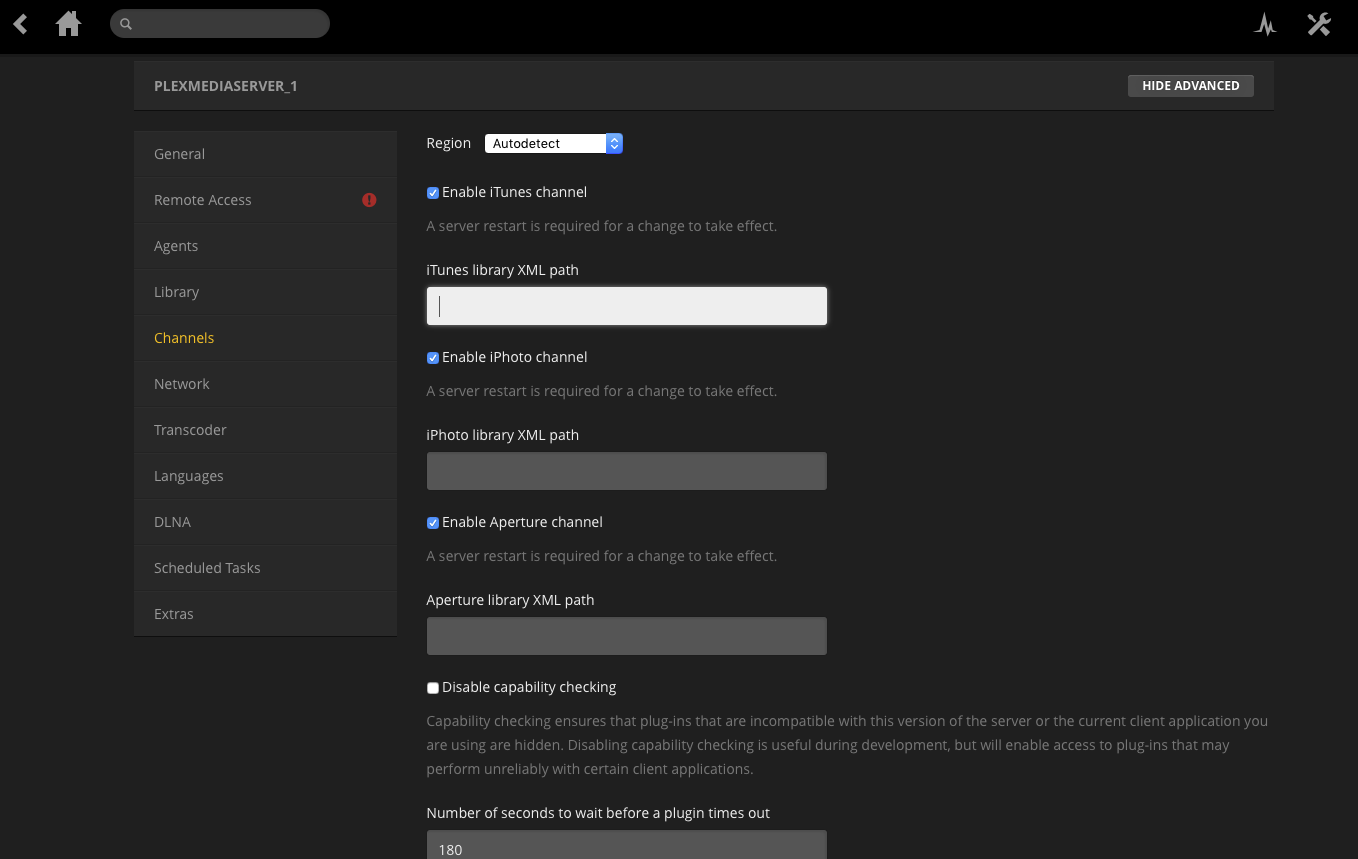Open the Library settings section
Image resolution: width=1358 pixels, height=859 pixels.
pos(176,292)
